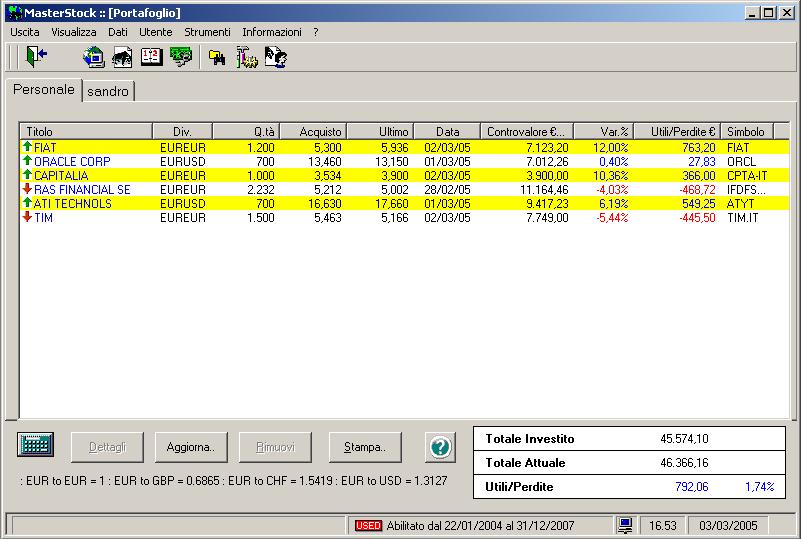Click the user documents toolbar icon

pos(276,57)
